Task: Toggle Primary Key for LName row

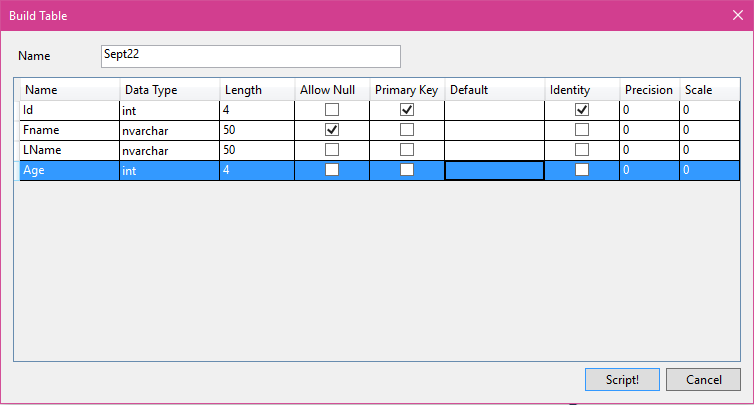Action: pos(407,150)
